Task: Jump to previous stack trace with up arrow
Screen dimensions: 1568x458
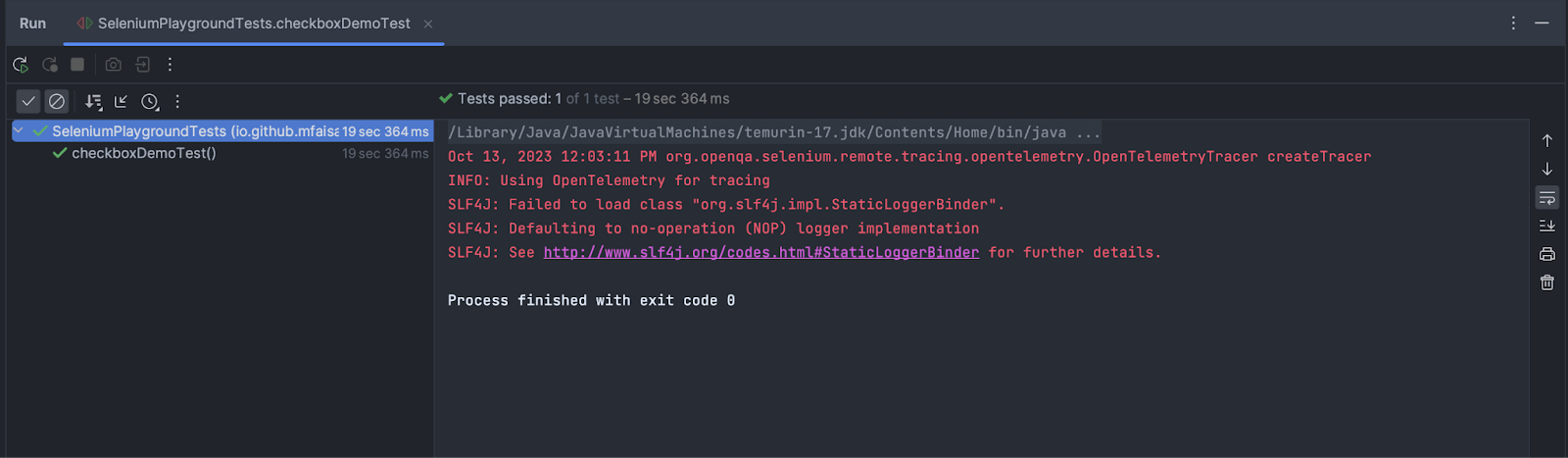Action: coord(1547,141)
